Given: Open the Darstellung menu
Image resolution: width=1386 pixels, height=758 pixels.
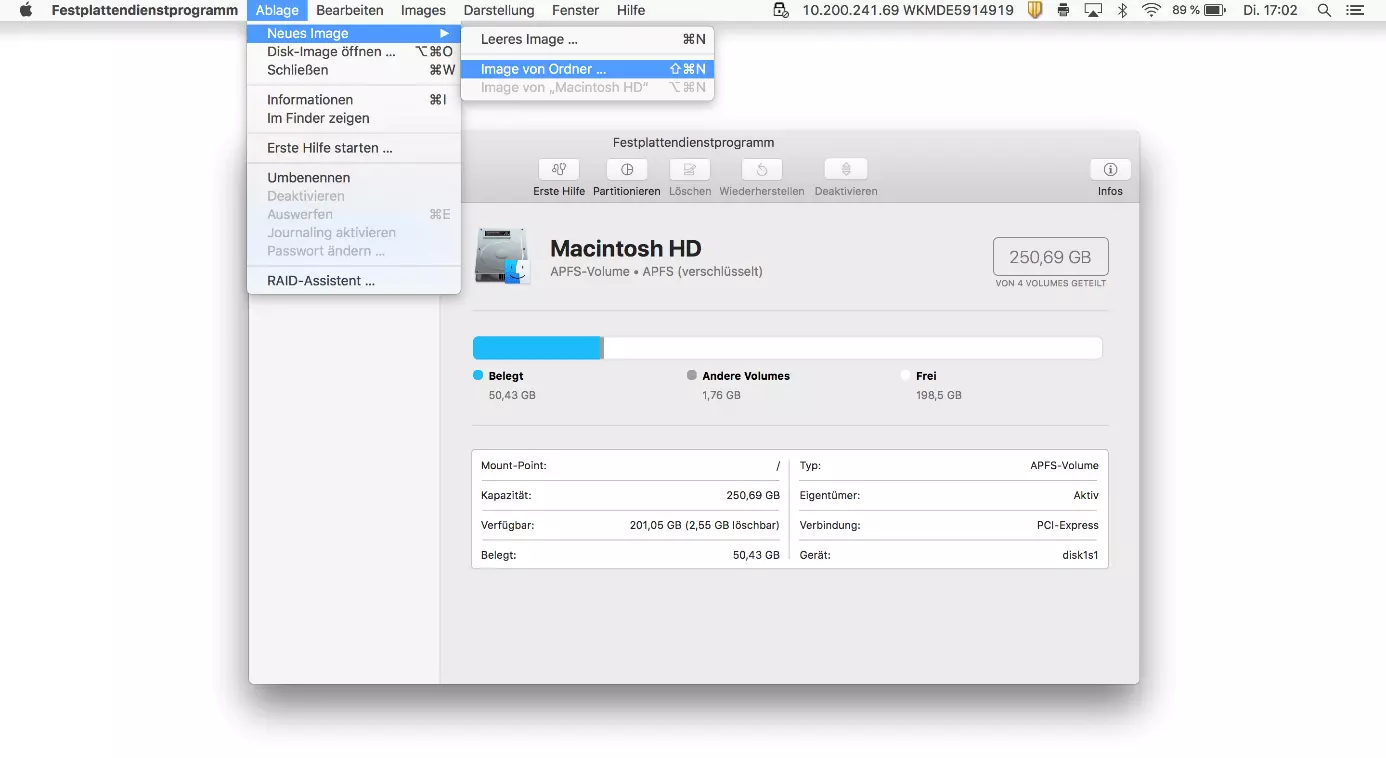Looking at the screenshot, I should [x=499, y=10].
